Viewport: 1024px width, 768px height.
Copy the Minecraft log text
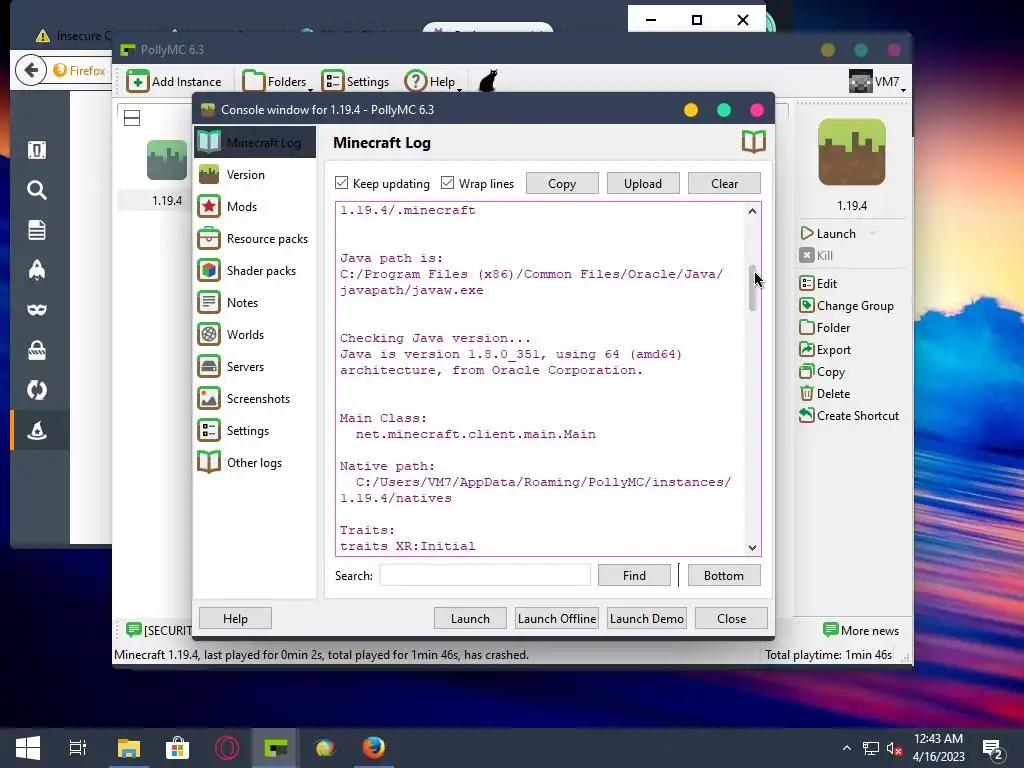pos(562,184)
